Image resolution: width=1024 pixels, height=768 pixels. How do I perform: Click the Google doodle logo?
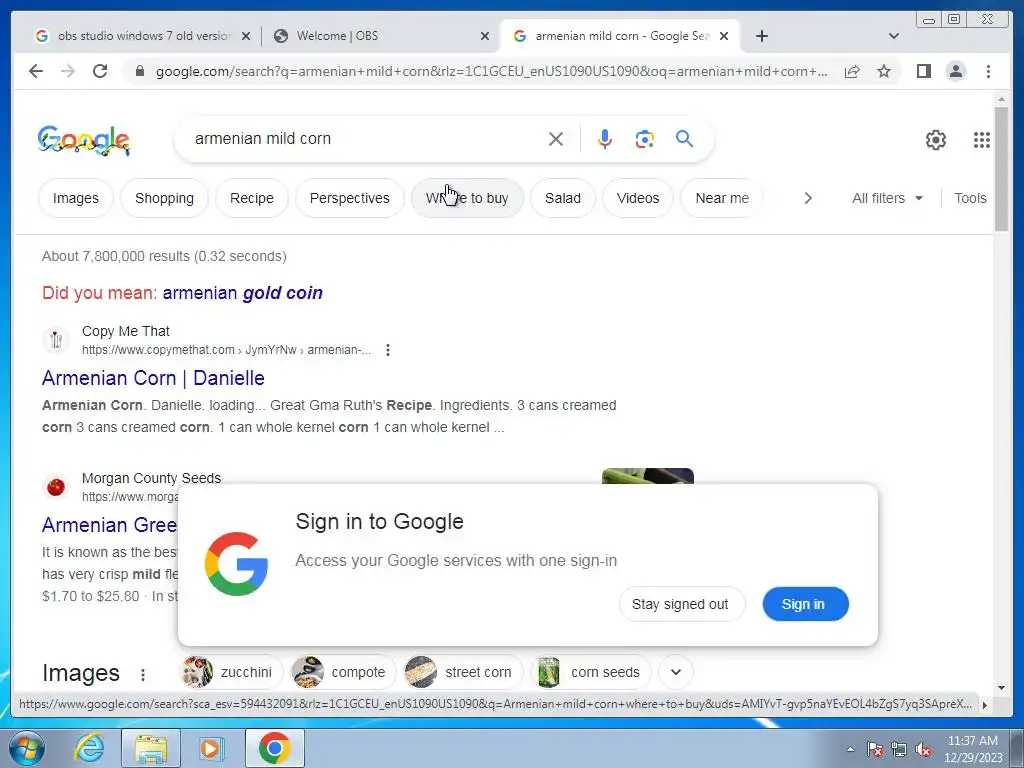[x=84, y=140]
